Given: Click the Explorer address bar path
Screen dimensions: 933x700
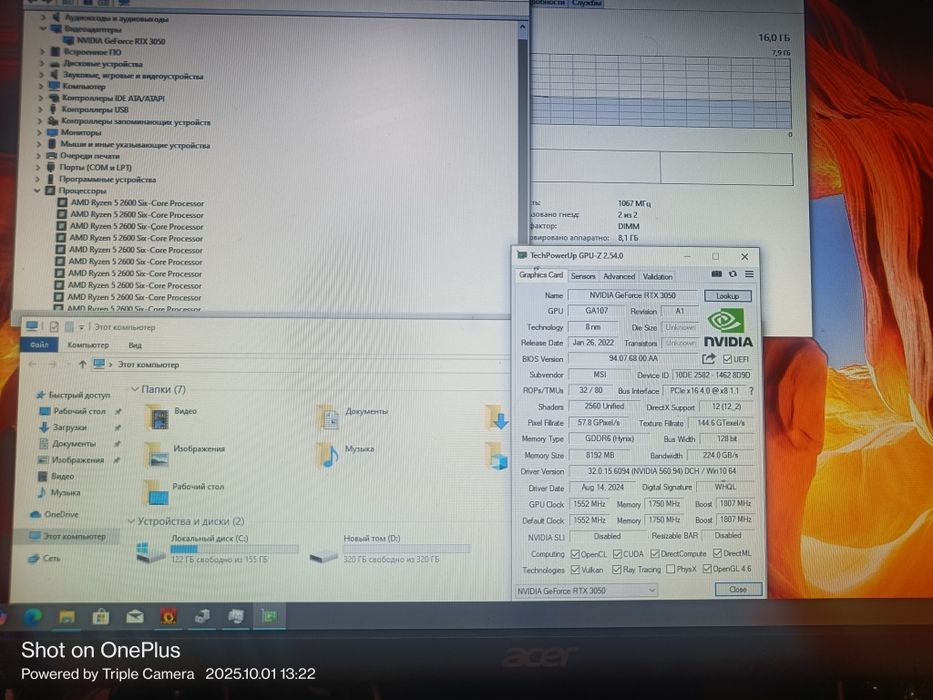Looking at the screenshot, I should click(148, 364).
